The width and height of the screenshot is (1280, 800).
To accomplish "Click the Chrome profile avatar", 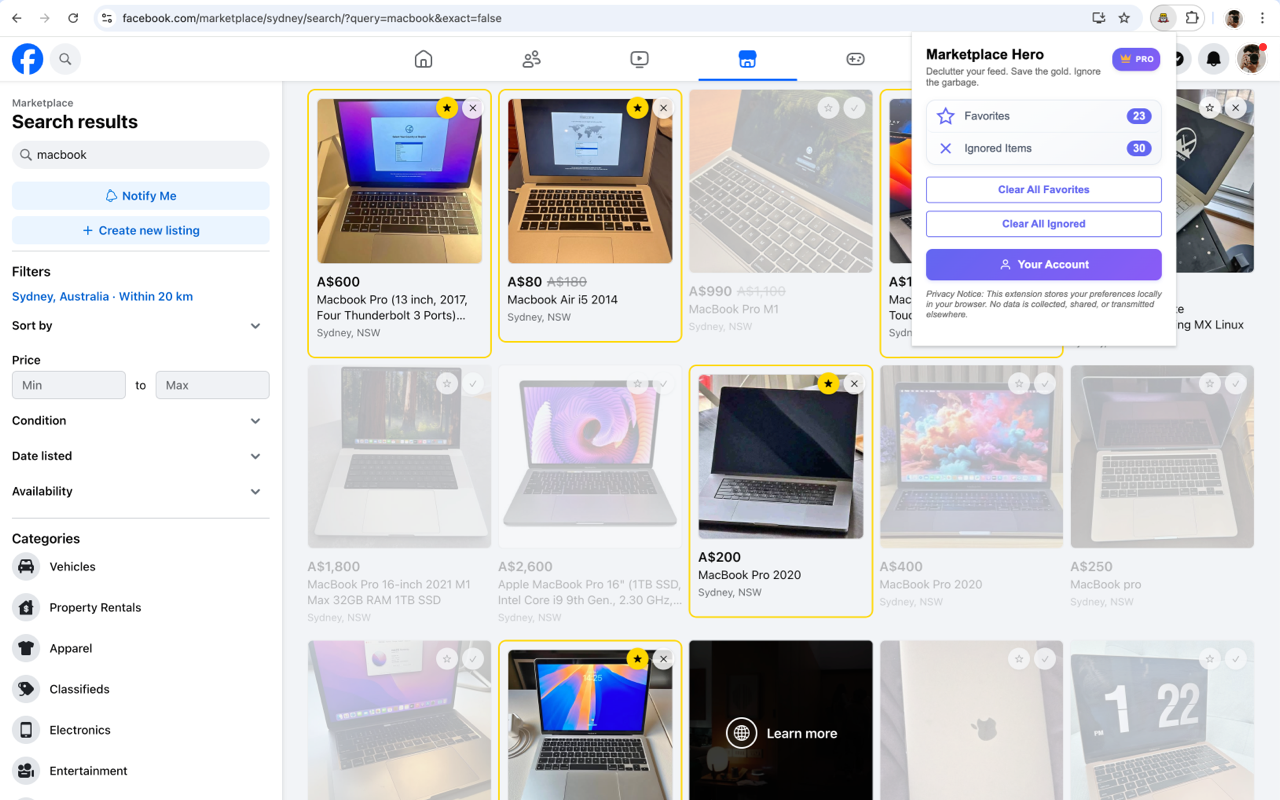I will coord(1234,18).
